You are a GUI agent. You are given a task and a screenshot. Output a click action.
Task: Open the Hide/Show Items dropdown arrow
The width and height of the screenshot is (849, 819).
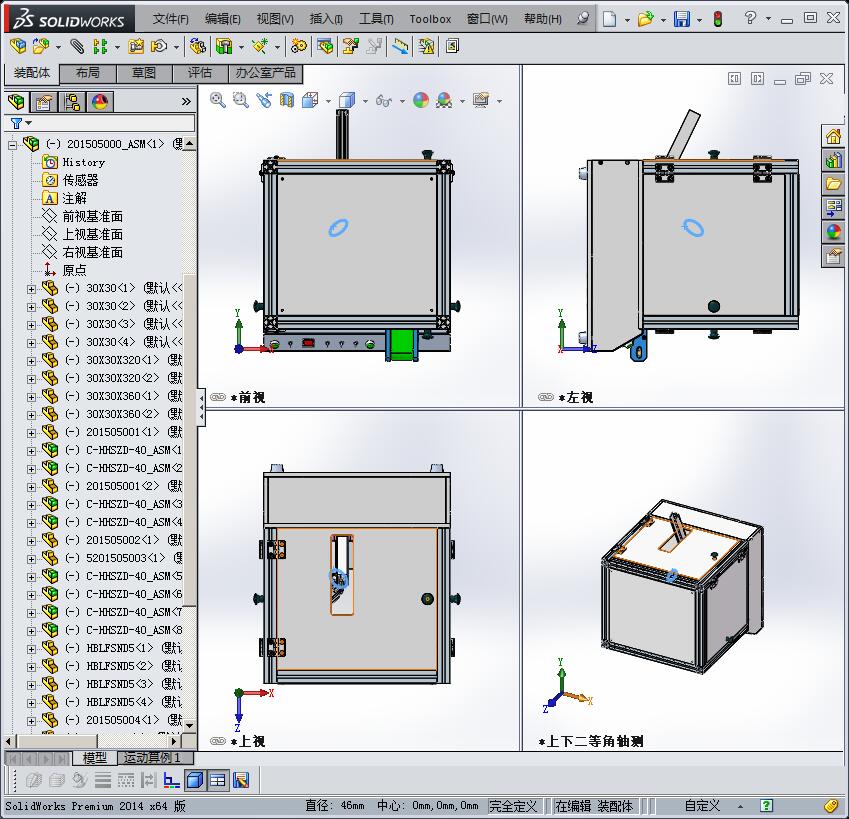[x=402, y=101]
